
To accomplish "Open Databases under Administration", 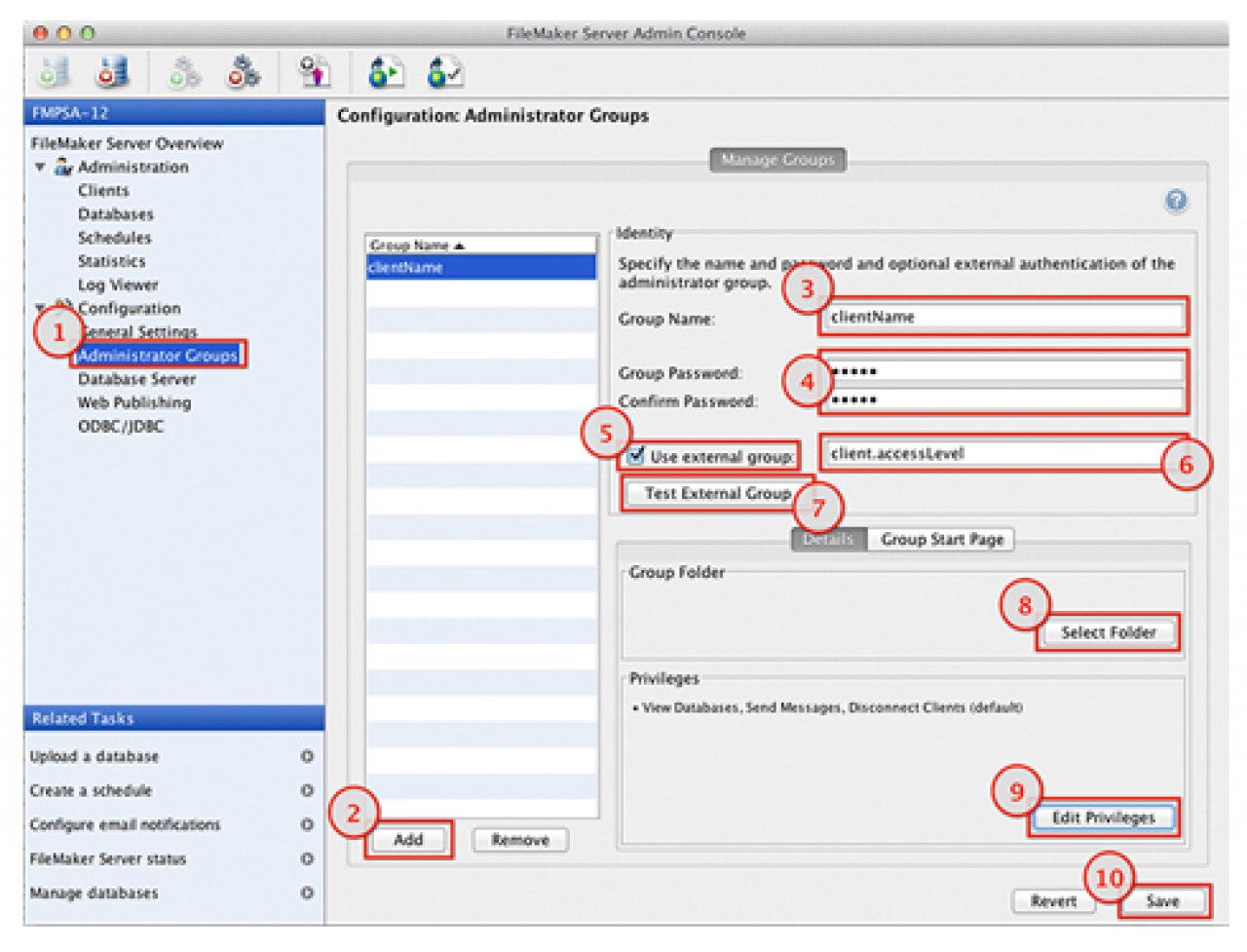I will [116, 213].
